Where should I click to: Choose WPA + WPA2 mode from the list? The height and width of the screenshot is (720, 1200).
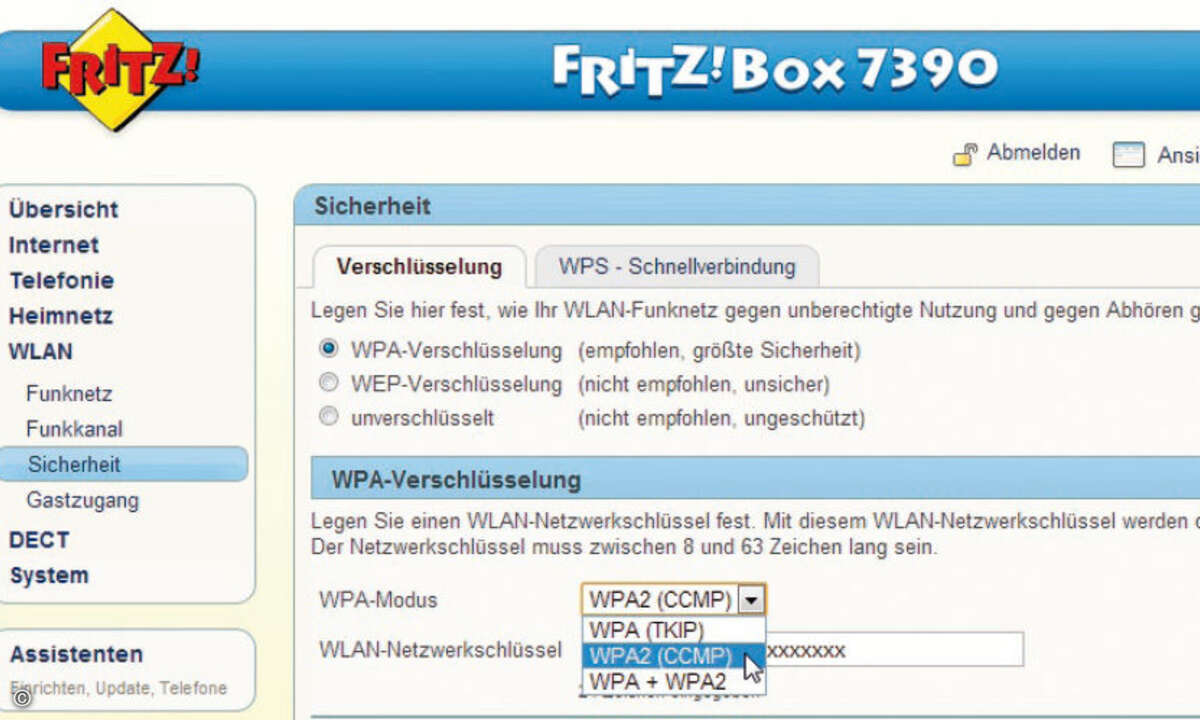coord(660,681)
